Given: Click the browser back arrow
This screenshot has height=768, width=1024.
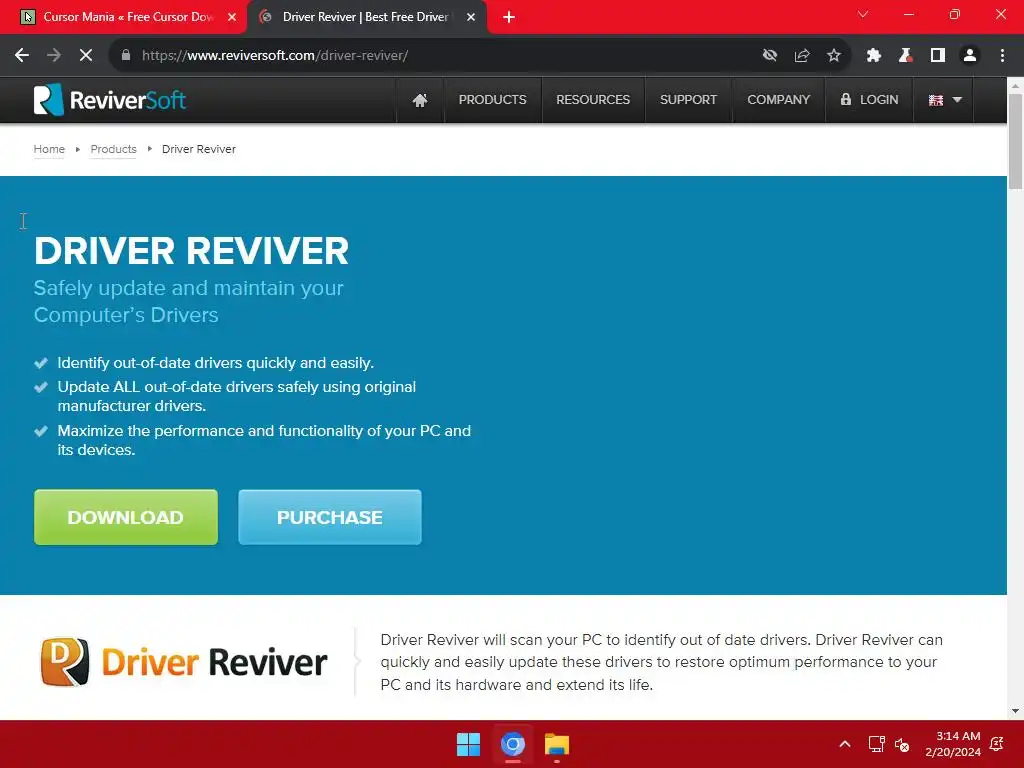Looking at the screenshot, I should coord(22,56).
